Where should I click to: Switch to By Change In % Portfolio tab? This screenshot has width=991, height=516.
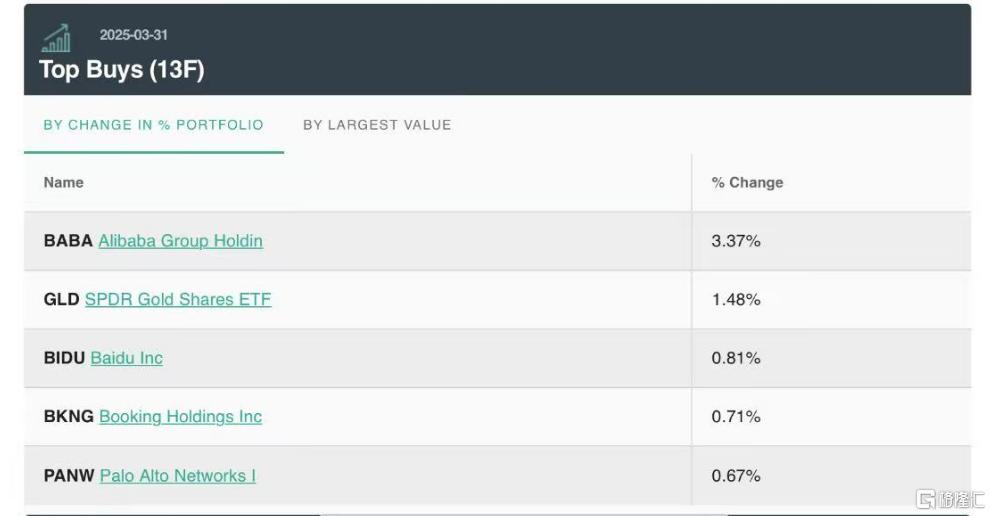(x=154, y=125)
